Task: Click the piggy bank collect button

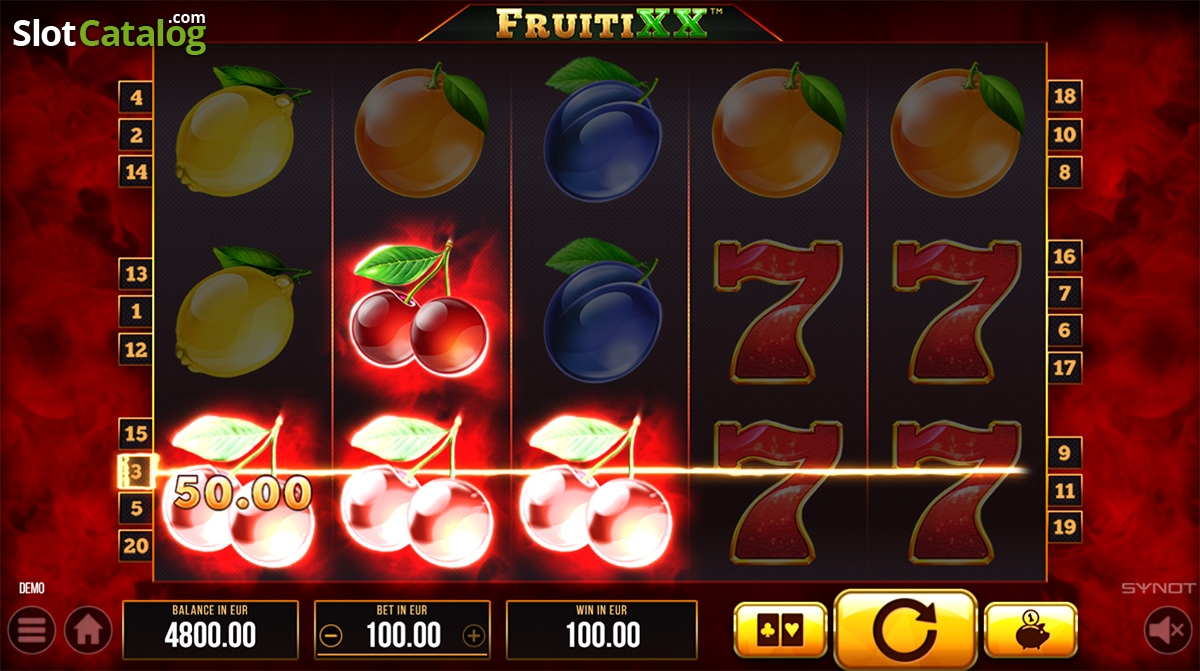Action: pos(1031,630)
